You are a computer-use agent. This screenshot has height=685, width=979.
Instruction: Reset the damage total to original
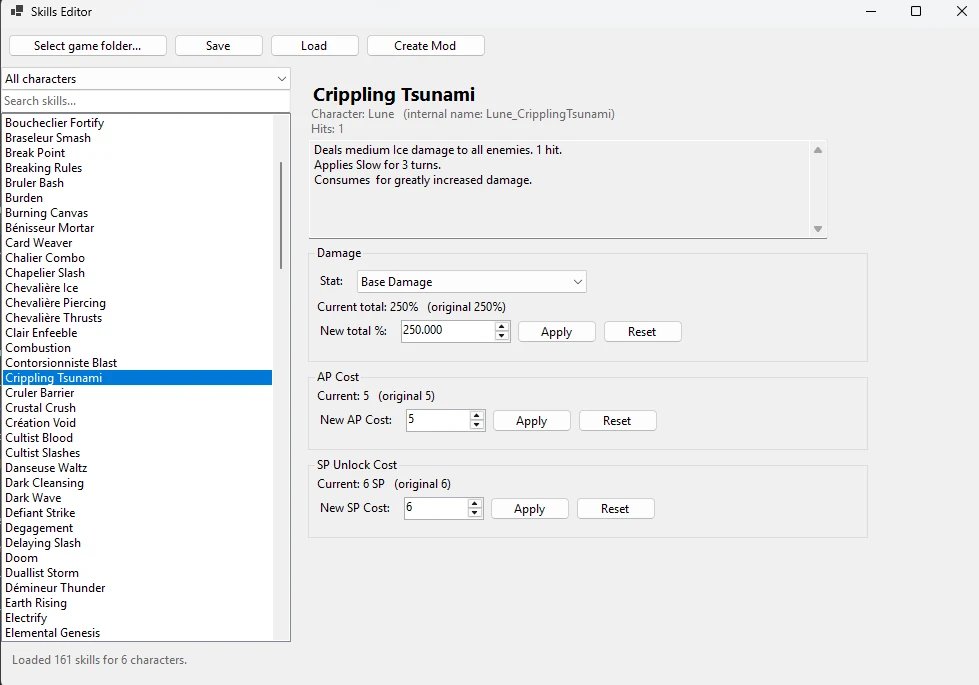pos(642,332)
